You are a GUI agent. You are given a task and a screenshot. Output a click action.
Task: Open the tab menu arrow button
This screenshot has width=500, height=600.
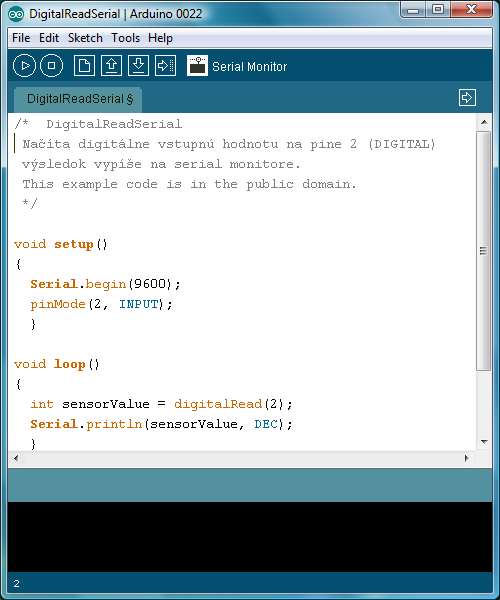click(x=467, y=98)
